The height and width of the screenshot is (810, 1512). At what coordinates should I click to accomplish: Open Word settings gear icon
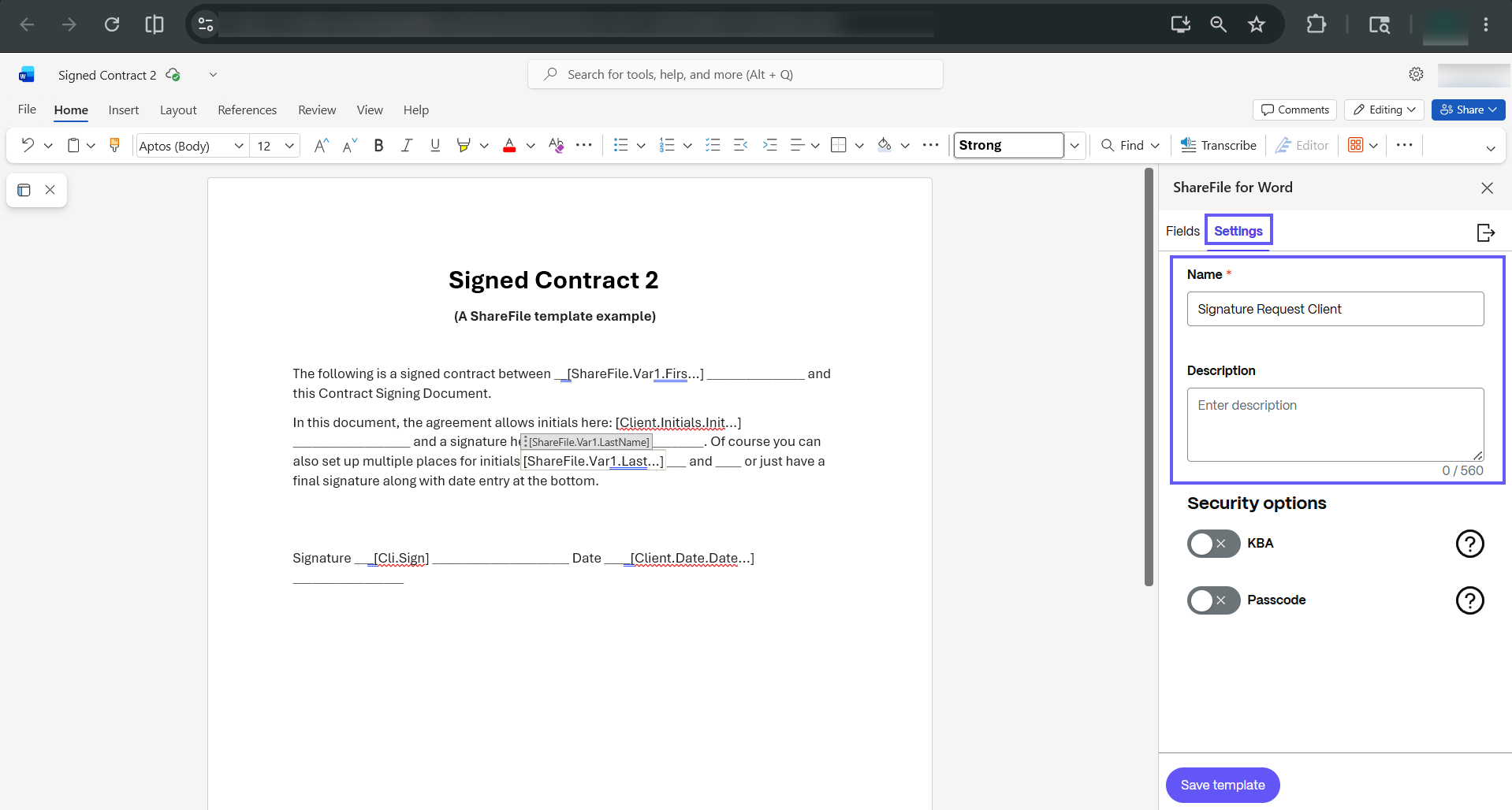click(x=1417, y=74)
